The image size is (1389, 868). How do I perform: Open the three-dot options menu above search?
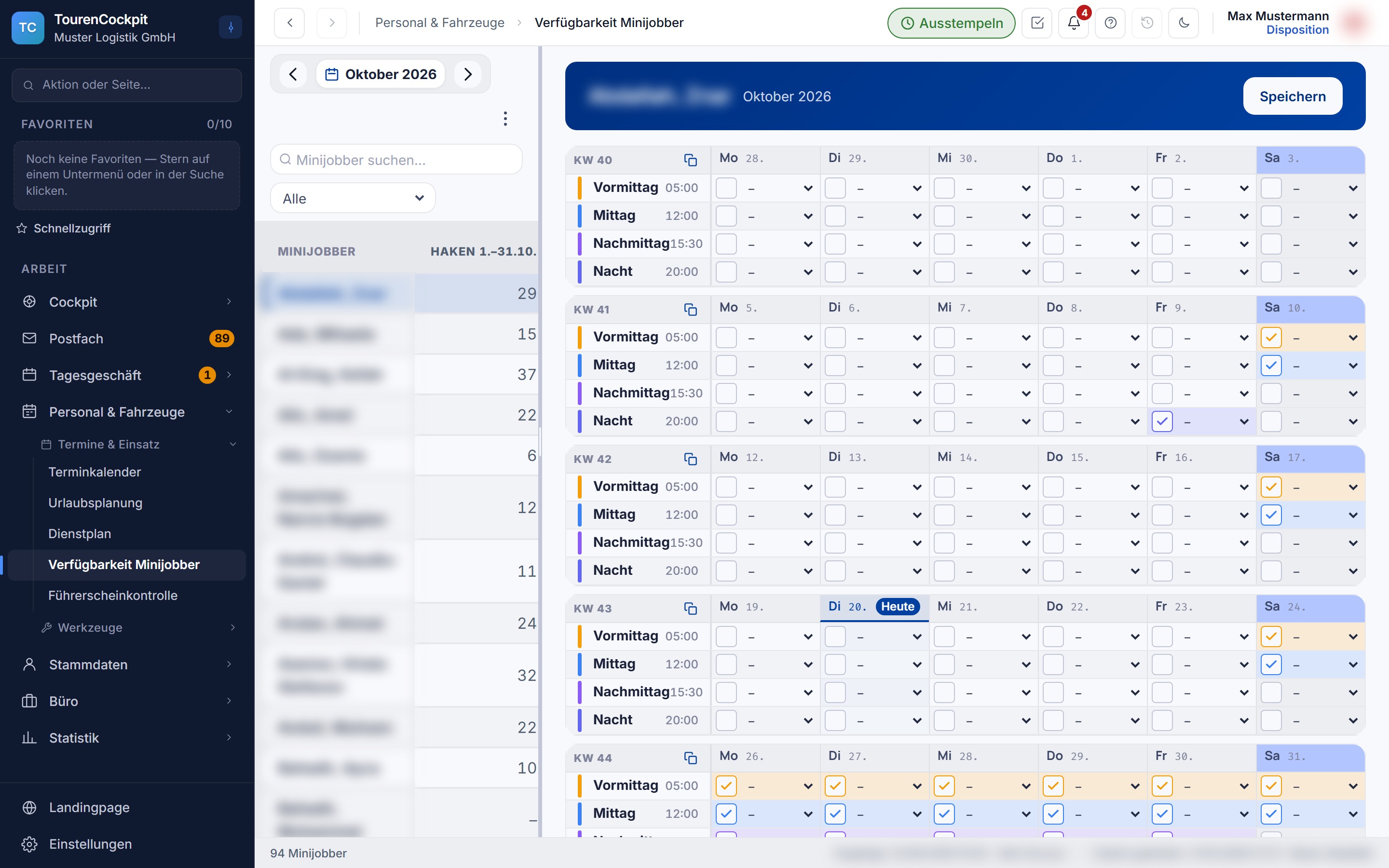505,119
